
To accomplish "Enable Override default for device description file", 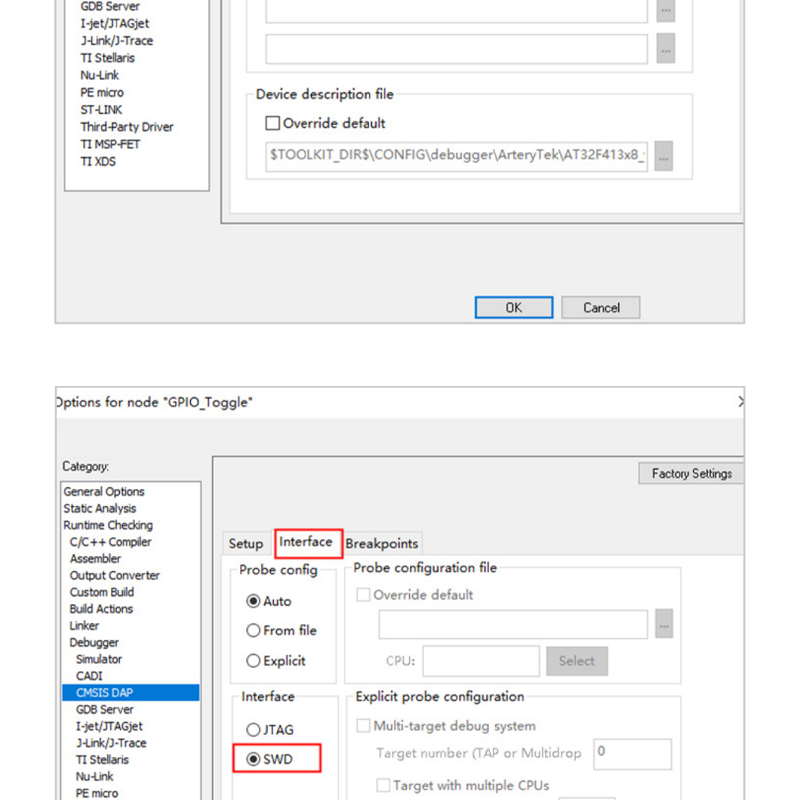I will (x=273, y=124).
